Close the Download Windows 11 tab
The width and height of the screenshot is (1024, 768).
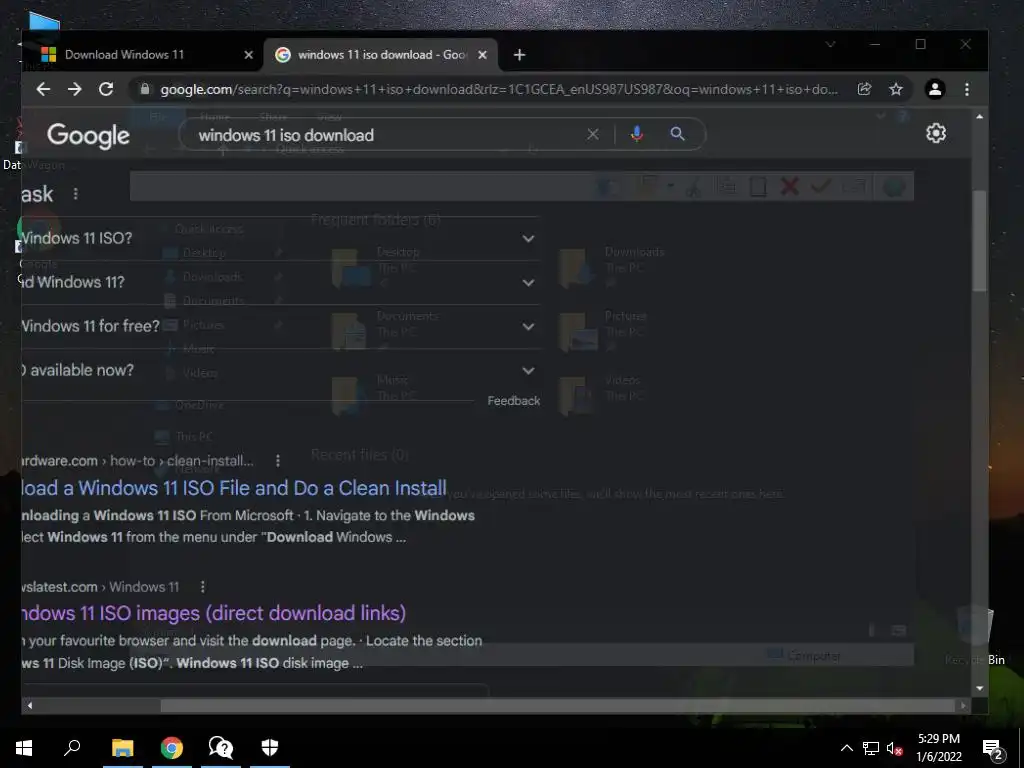pos(248,55)
